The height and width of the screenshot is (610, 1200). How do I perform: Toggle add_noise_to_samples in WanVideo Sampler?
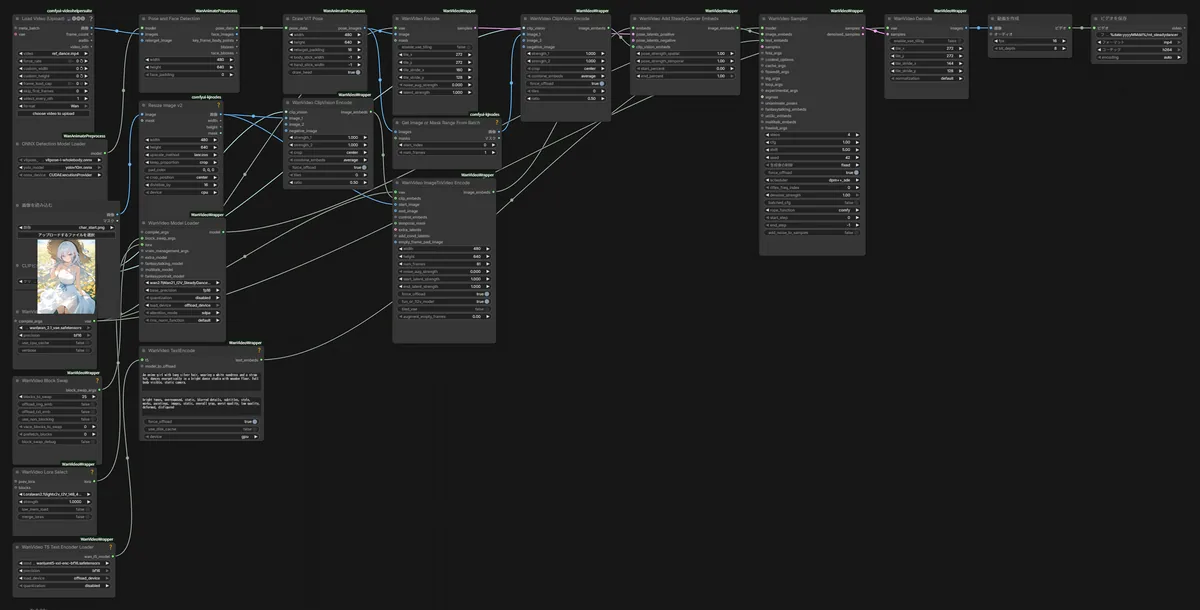coord(812,232)
